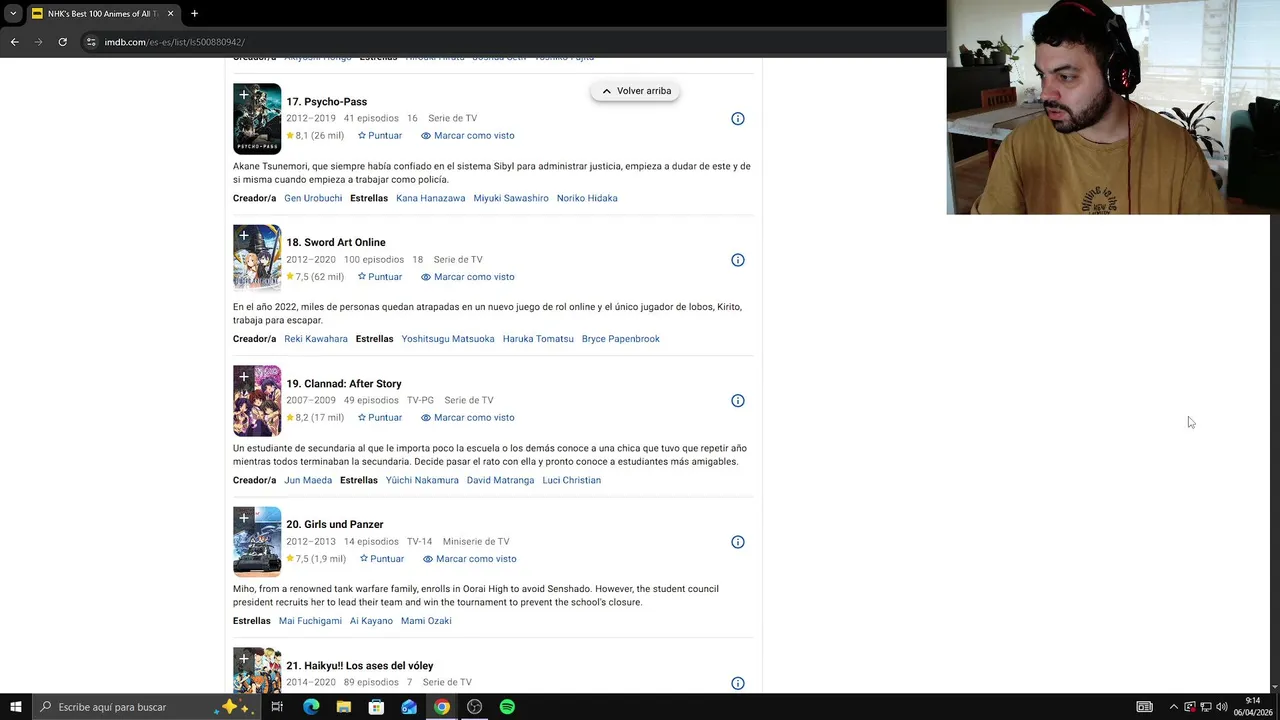Go back with browser back arrow

14,42
